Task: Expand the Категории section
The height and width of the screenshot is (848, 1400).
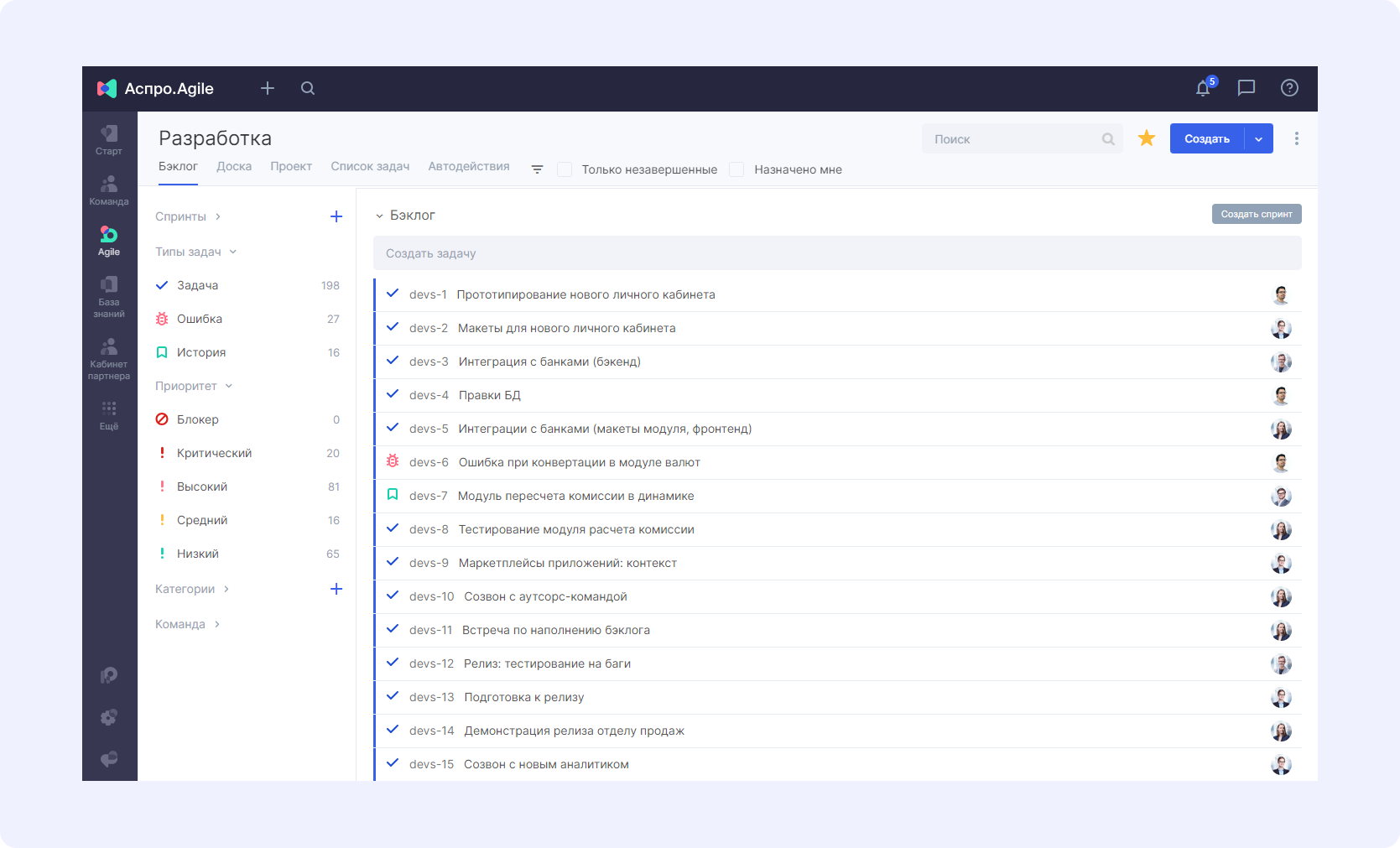Action: [x=192, y=589]
